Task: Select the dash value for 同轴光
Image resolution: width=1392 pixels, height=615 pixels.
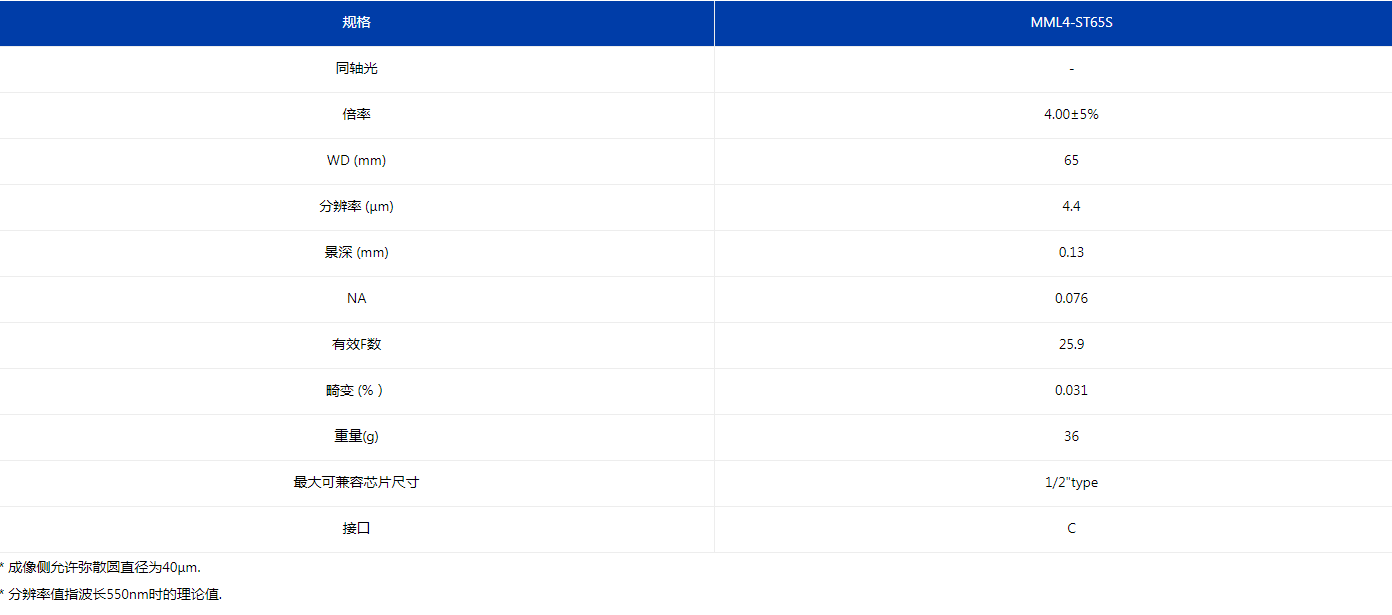Action: (x=1071, y=69)
